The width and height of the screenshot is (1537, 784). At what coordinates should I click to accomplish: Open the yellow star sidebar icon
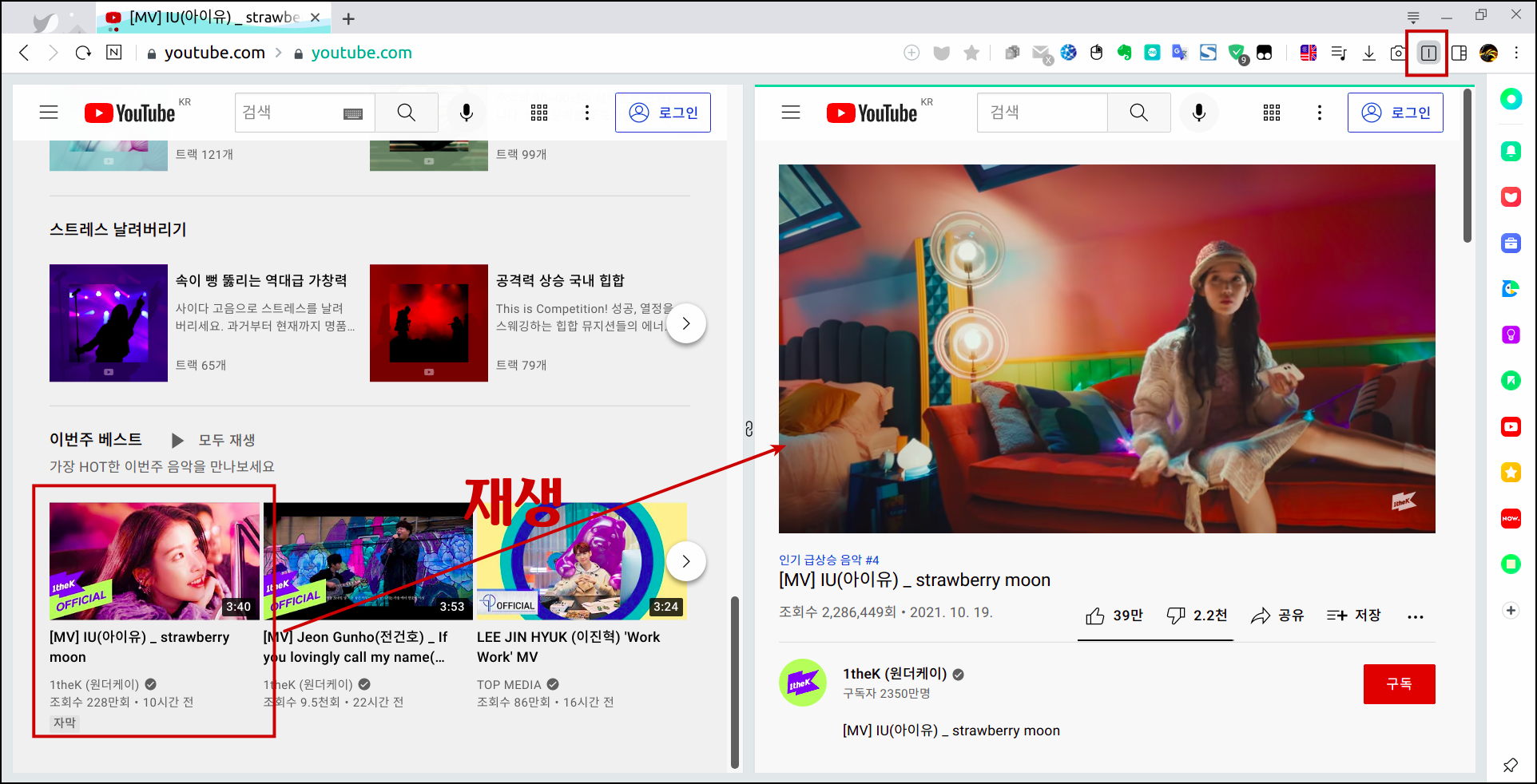[1511, 473]
